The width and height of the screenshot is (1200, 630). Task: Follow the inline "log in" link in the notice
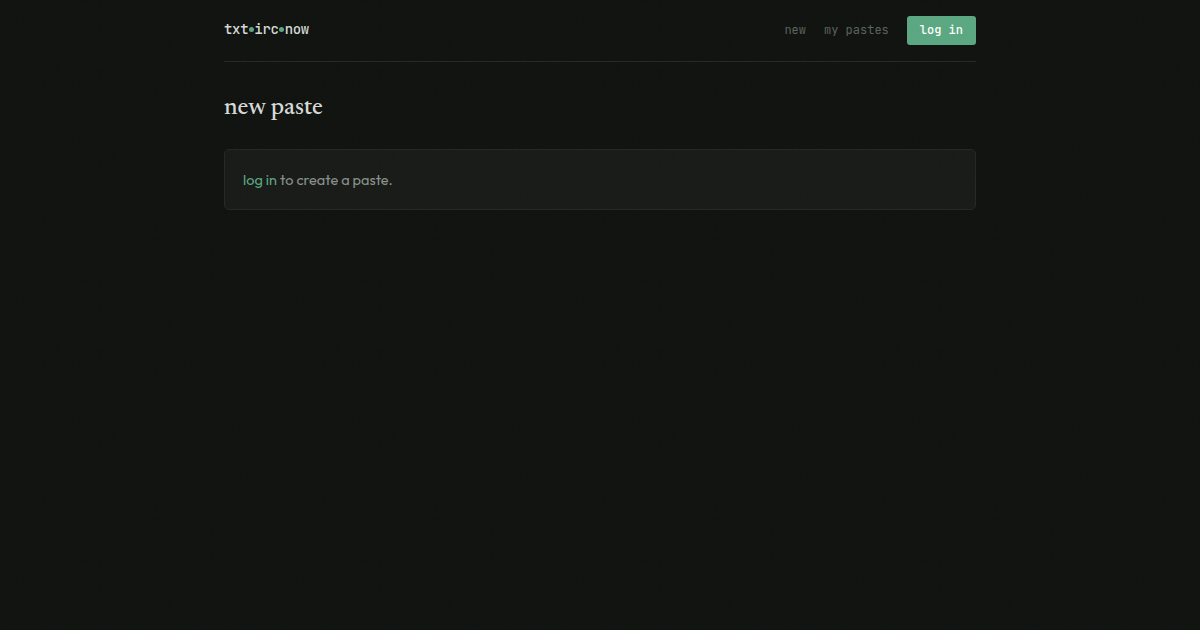[259, 180]
